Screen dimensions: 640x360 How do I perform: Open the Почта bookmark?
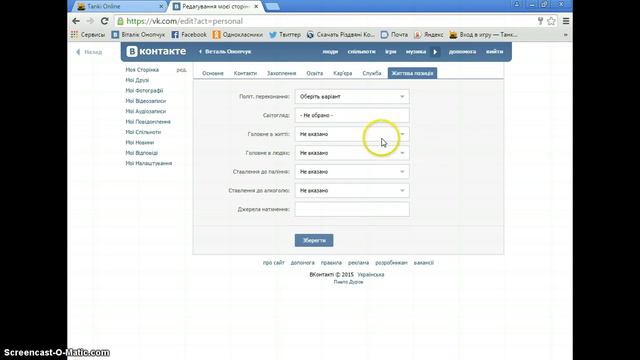pyautogui.click(x=394, y=35)
